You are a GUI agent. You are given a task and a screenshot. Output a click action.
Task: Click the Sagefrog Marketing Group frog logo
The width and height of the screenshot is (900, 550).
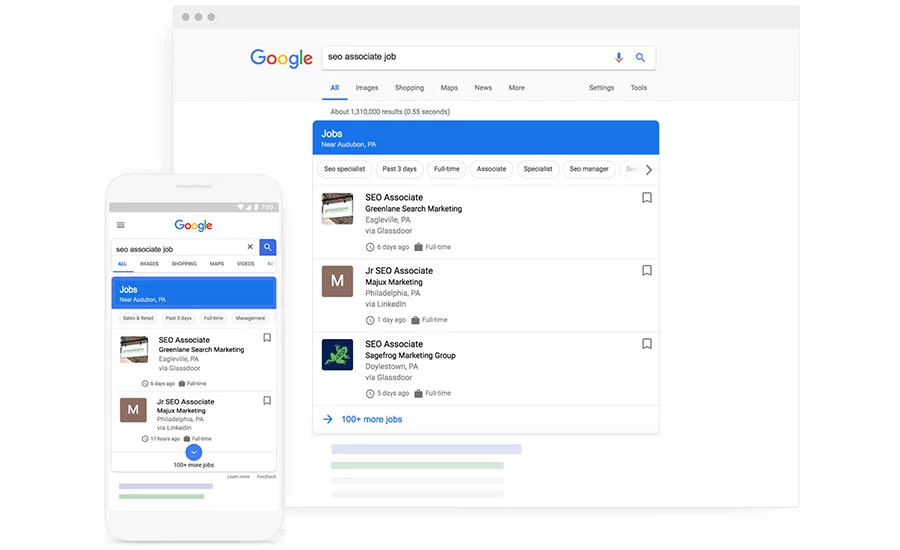[337, 355]
